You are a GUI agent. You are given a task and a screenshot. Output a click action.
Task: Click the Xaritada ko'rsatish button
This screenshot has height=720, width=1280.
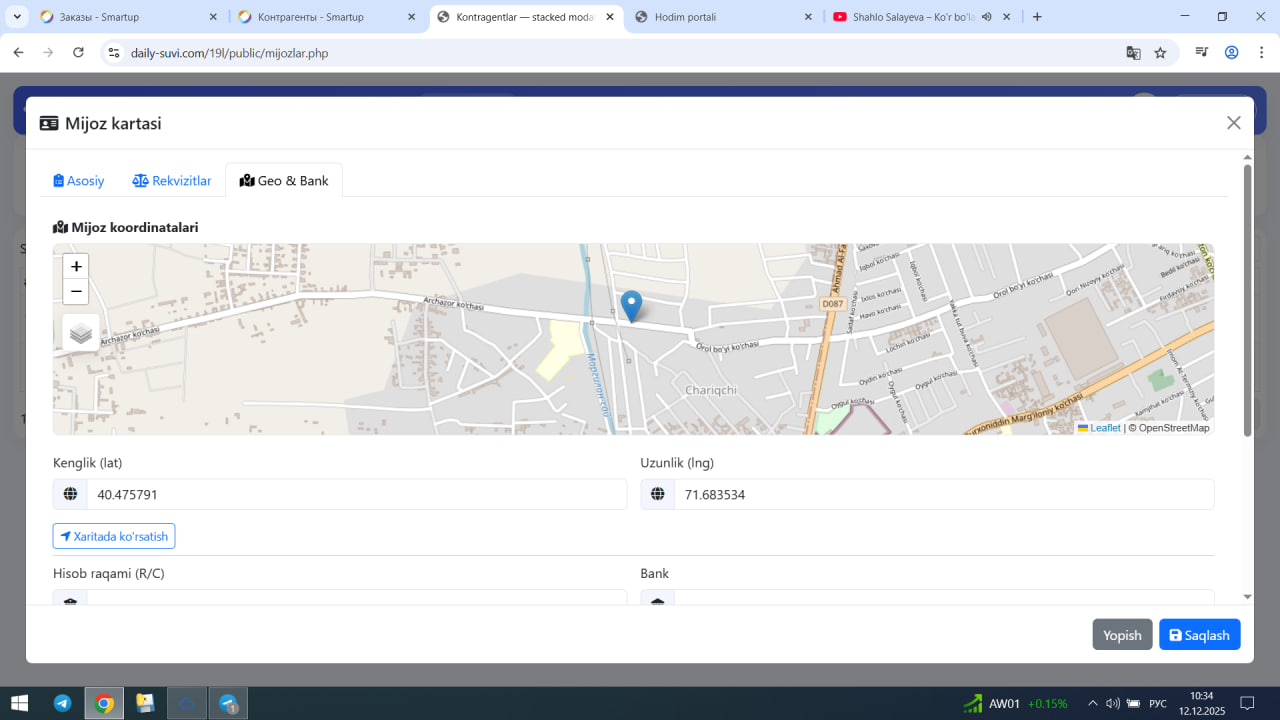pyautogui.click(x=114, y=536)
